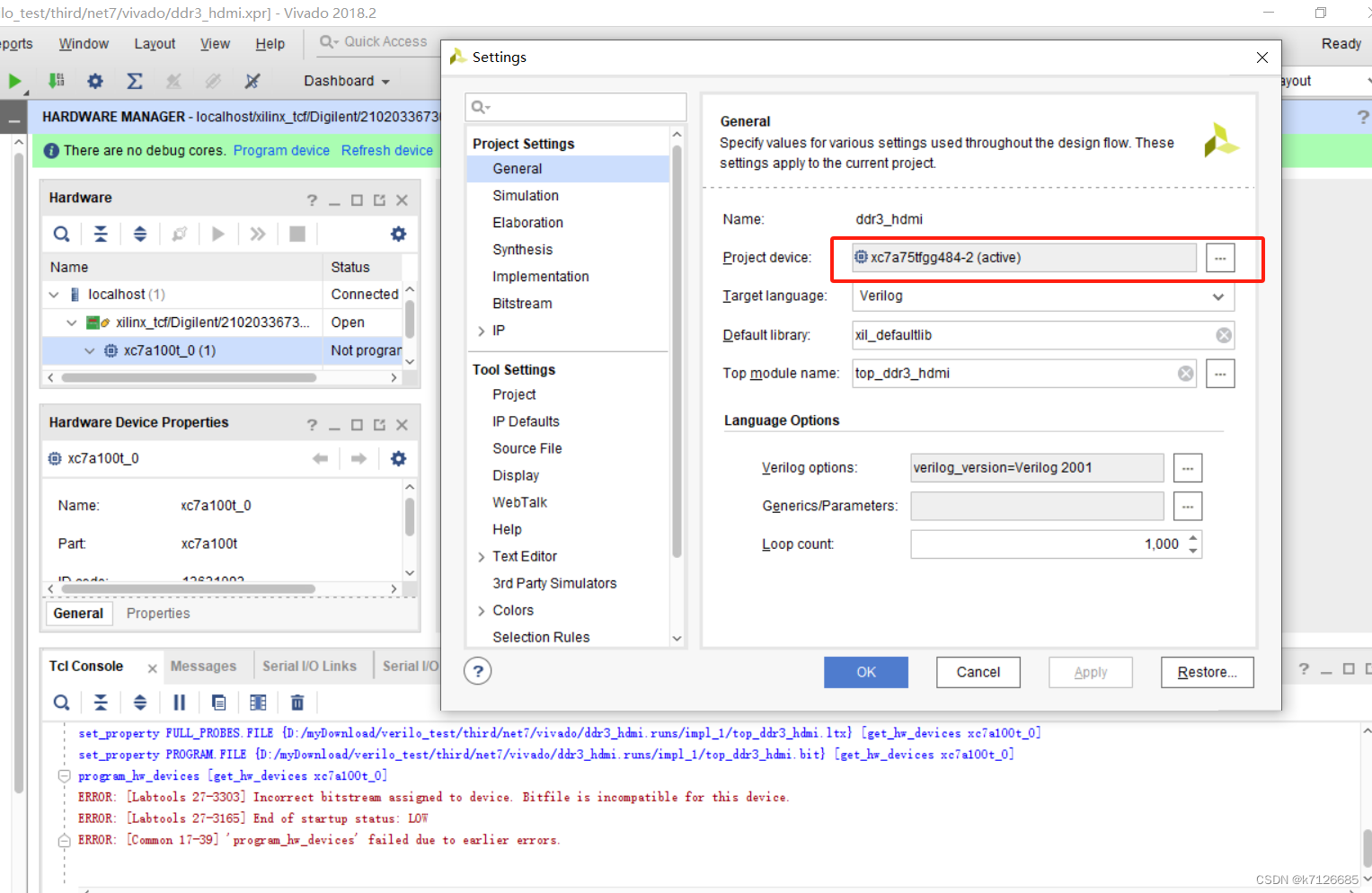Image resolution: width=1372 pixels, height=893 pixels.
Task: Open Target language dropdown
Action: click(1218, 296)
